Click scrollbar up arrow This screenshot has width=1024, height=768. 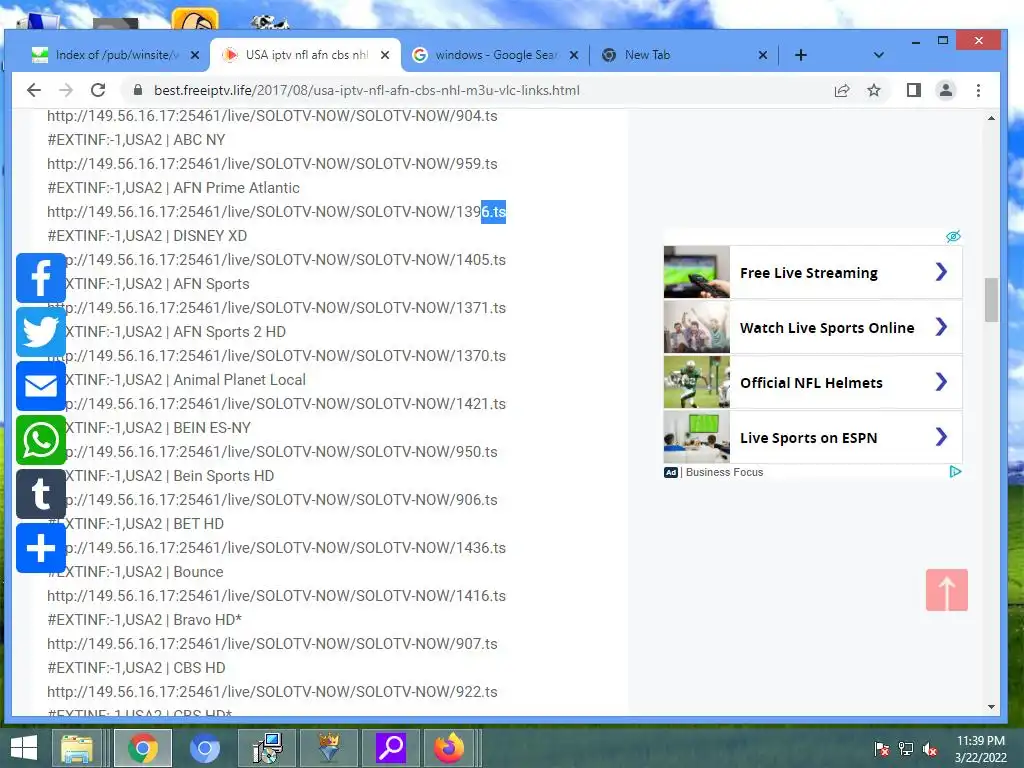pyautogui.click(x=991, y=118)
